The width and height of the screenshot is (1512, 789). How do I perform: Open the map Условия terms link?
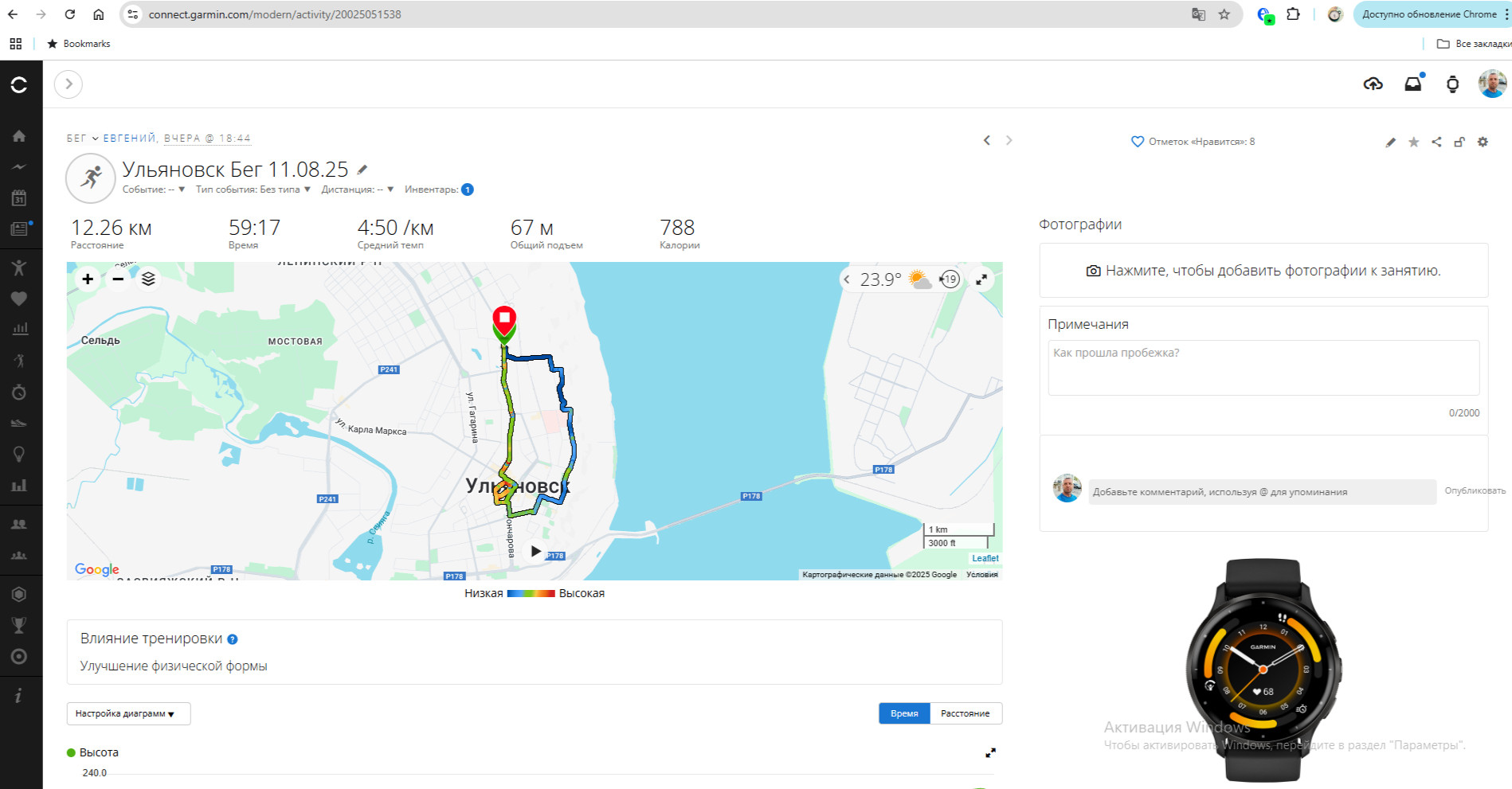pyautogui.click(x=982, y=574)
